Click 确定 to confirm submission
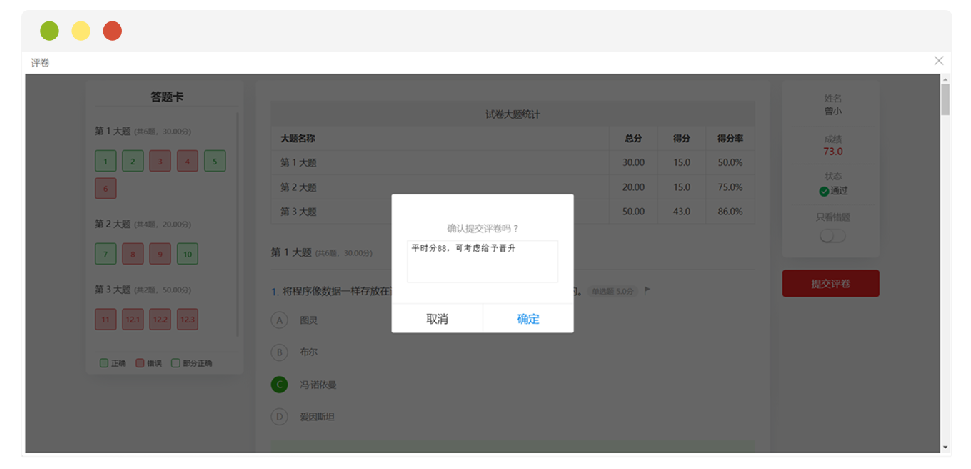Screen dimensions: 971x469 click(x=527, y=319)
